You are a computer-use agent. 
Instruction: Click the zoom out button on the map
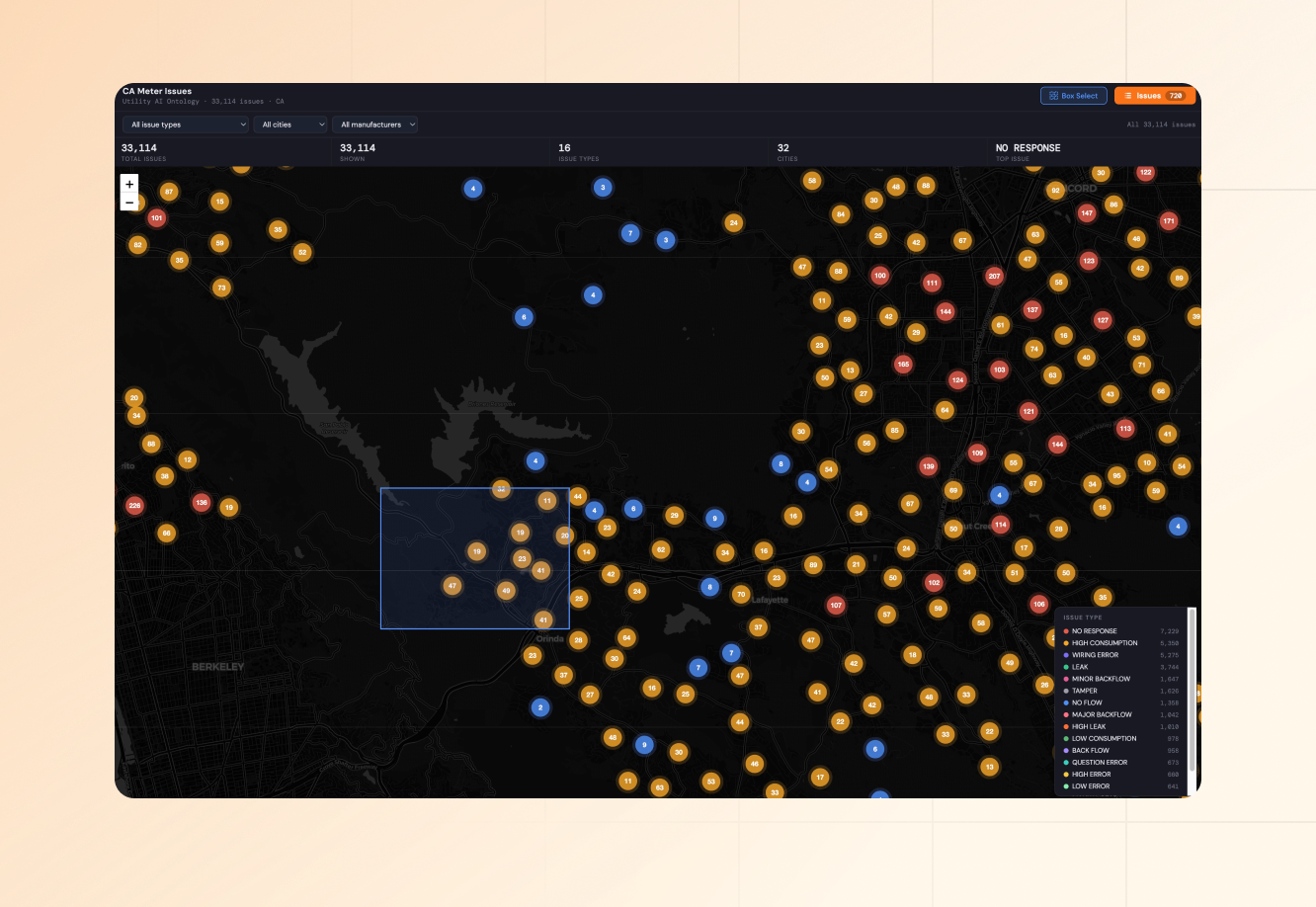129,201
